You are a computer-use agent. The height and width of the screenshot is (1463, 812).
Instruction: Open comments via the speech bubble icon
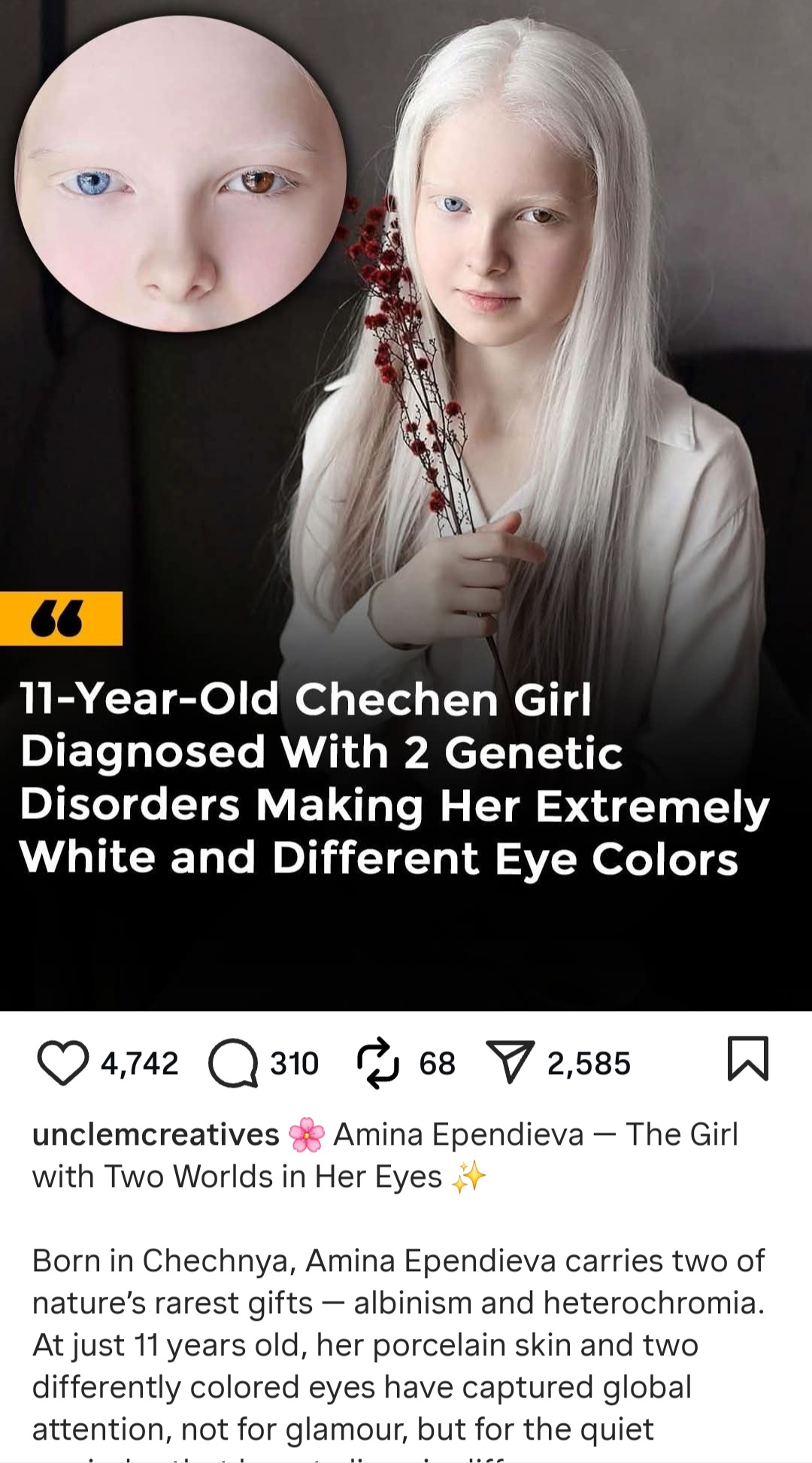click(232, 1063)
